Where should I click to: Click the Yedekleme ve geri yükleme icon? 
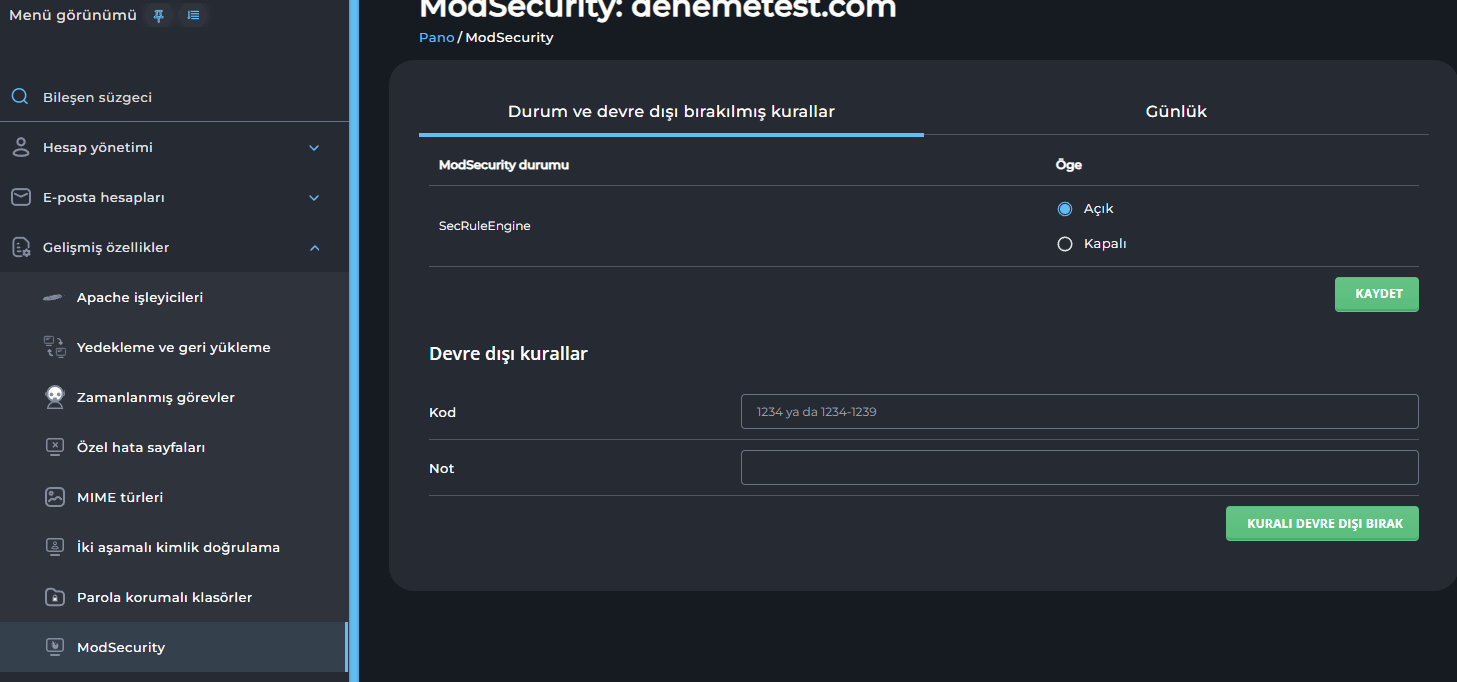tap(54, 347)
